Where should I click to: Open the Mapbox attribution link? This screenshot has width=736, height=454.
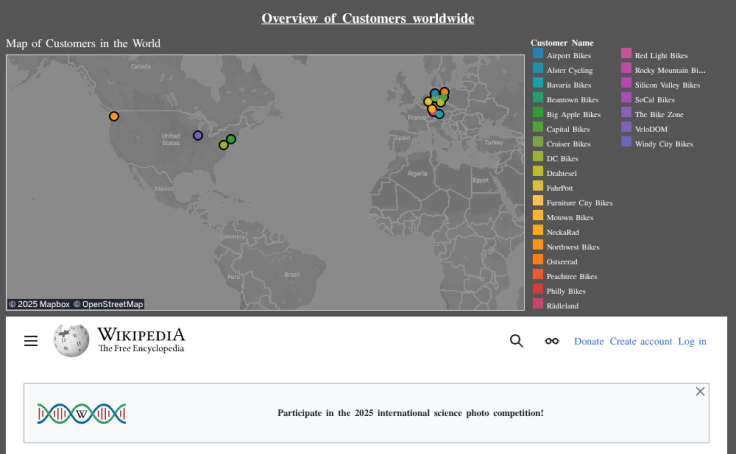point(40,304)
